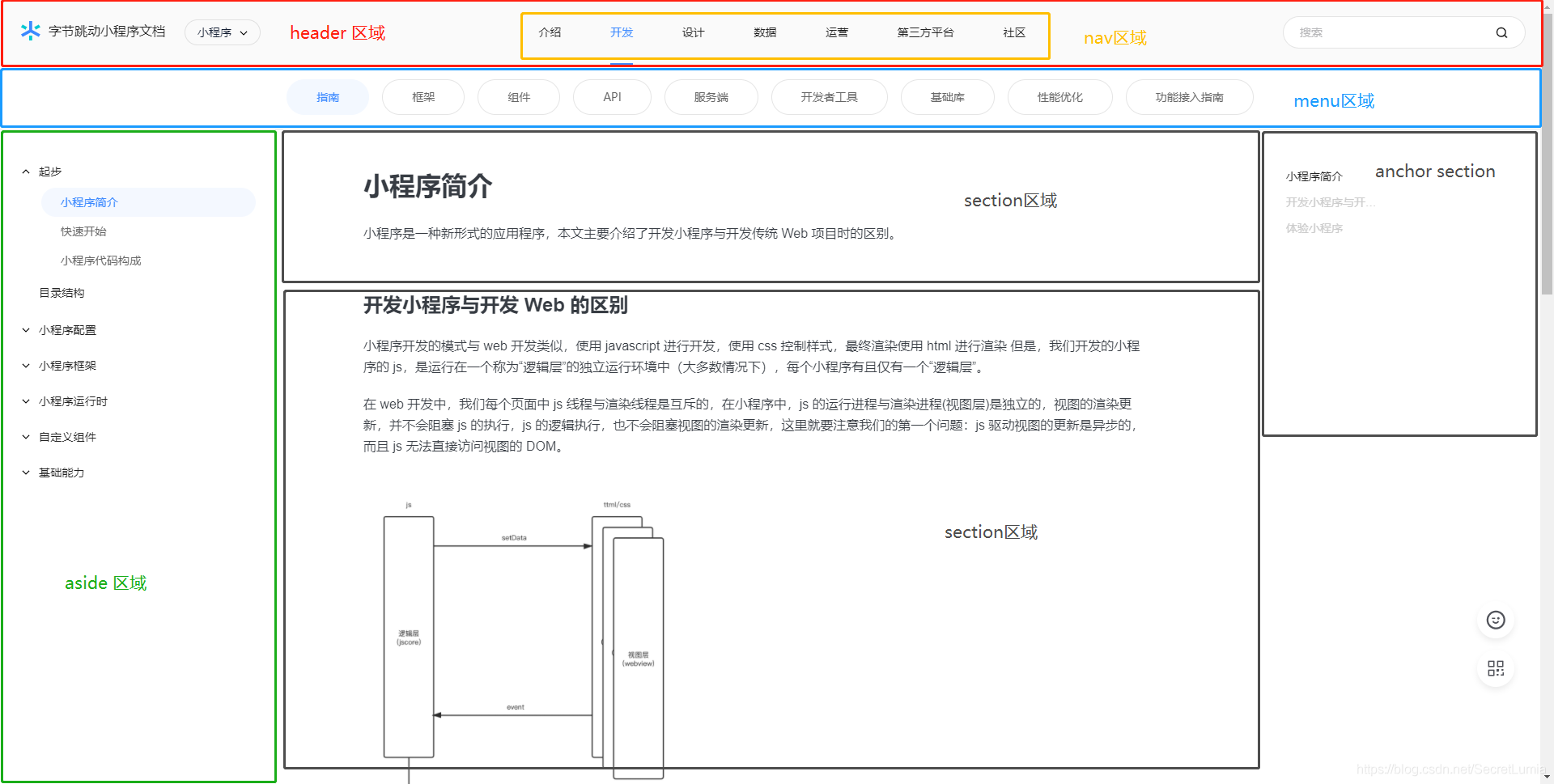
Task: Open the 功能接入指南 menu pill
Action: [x=1189, y=97]
